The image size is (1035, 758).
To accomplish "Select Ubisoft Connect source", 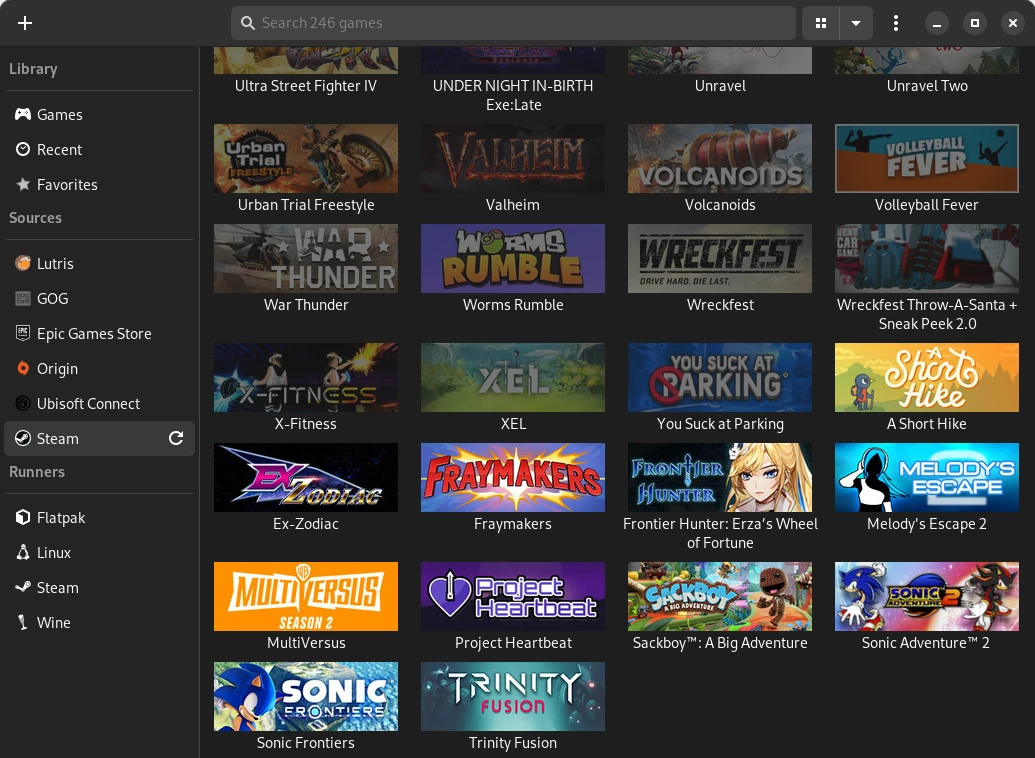I will click(99, 403).
